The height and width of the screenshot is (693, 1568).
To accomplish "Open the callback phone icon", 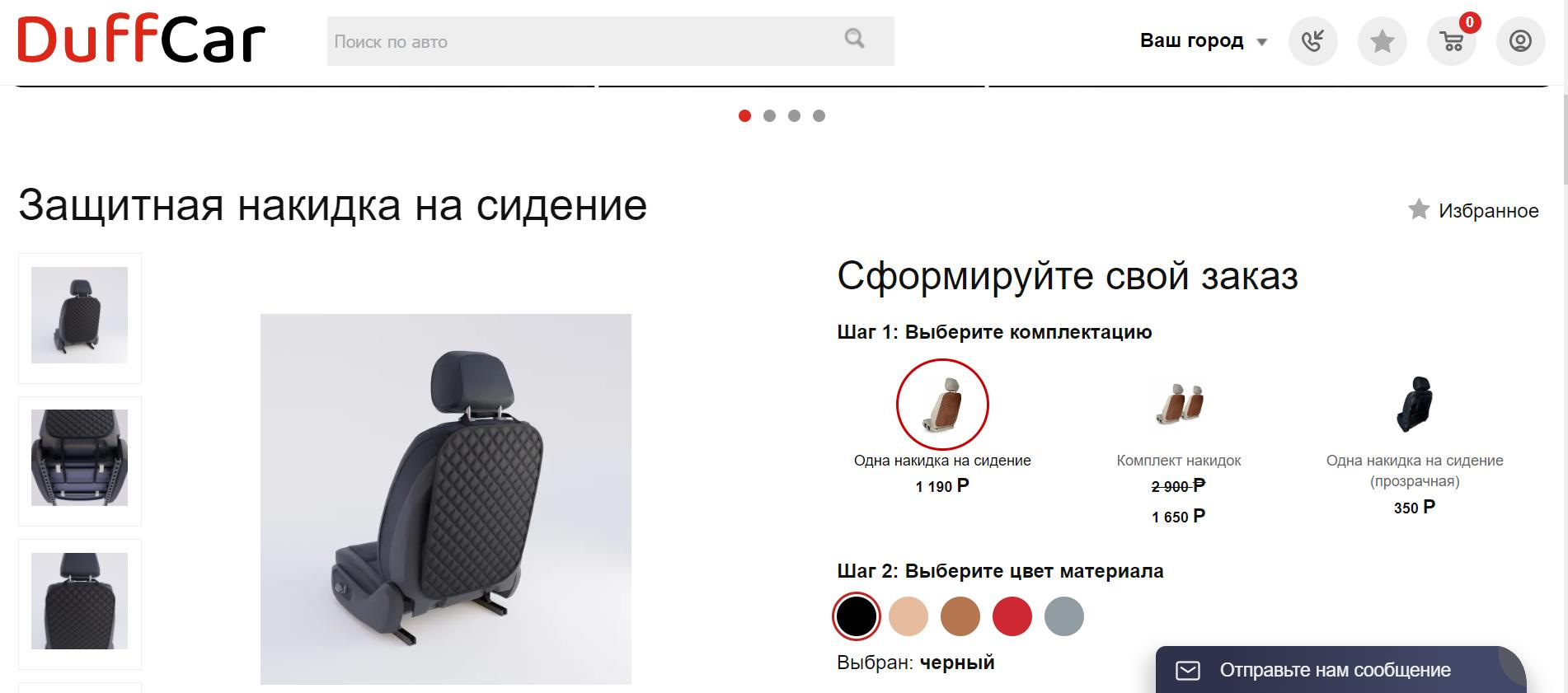I will (1312, 41).
